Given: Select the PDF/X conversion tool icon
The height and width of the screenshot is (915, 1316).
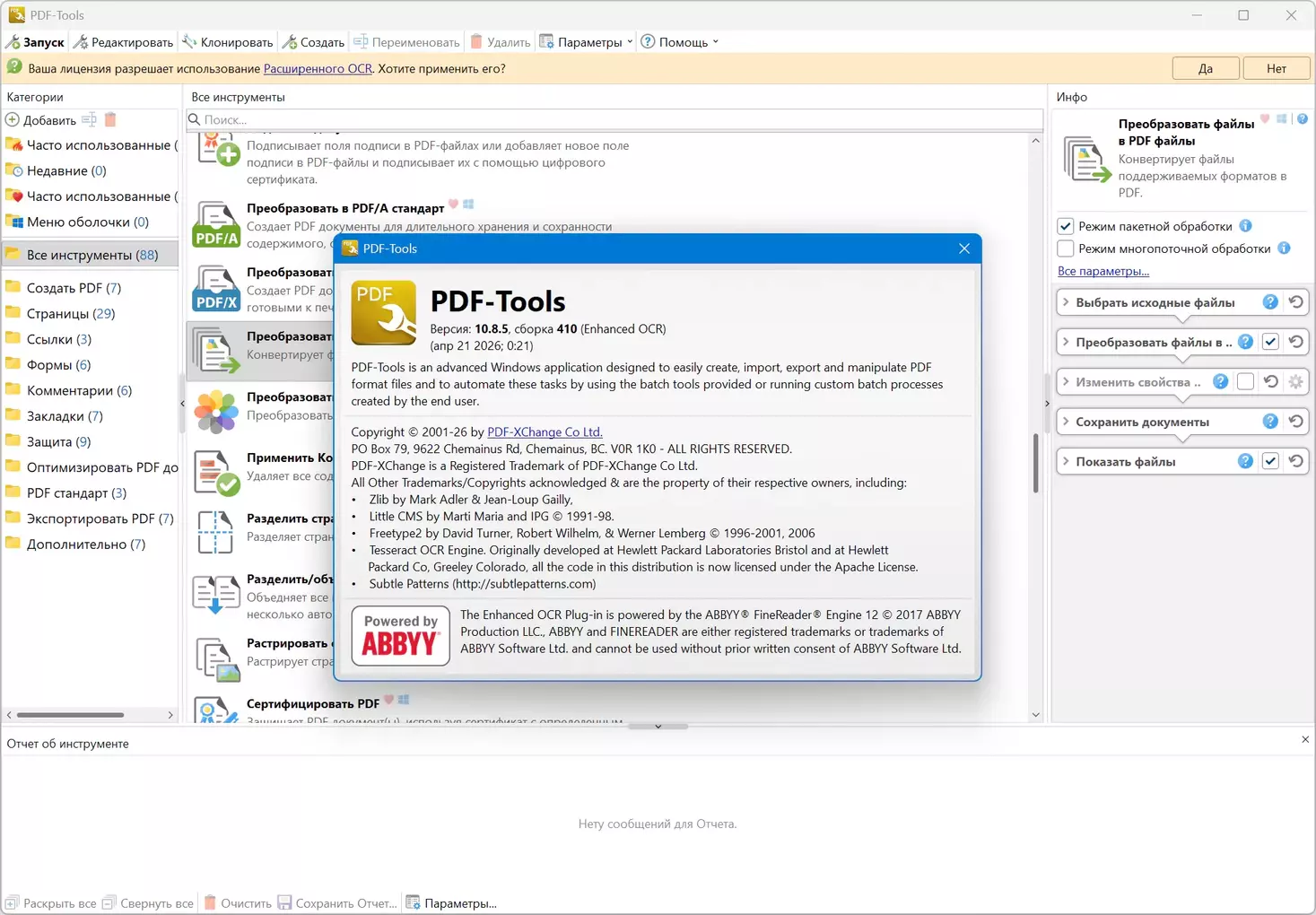Looking at the screenshot, I should (x=216, y=289).
